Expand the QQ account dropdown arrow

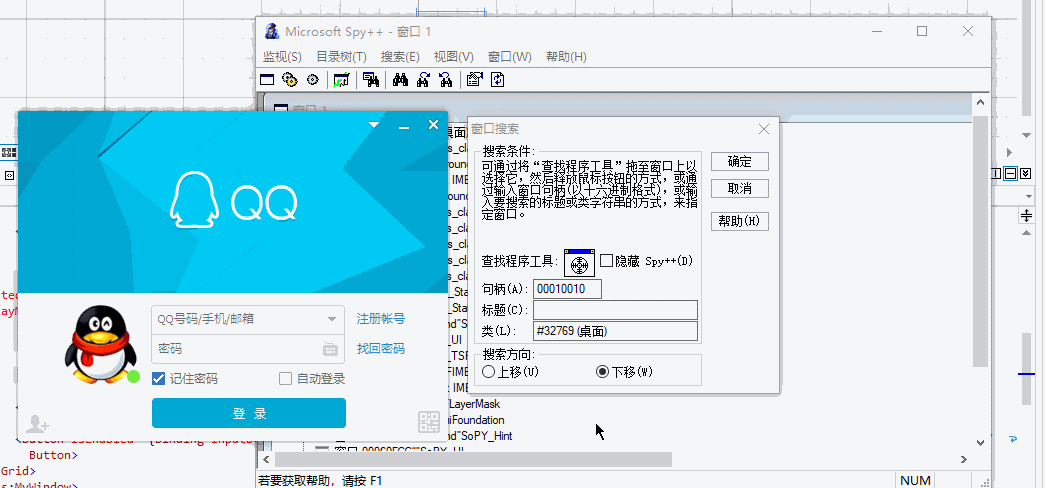coord(331,319)
